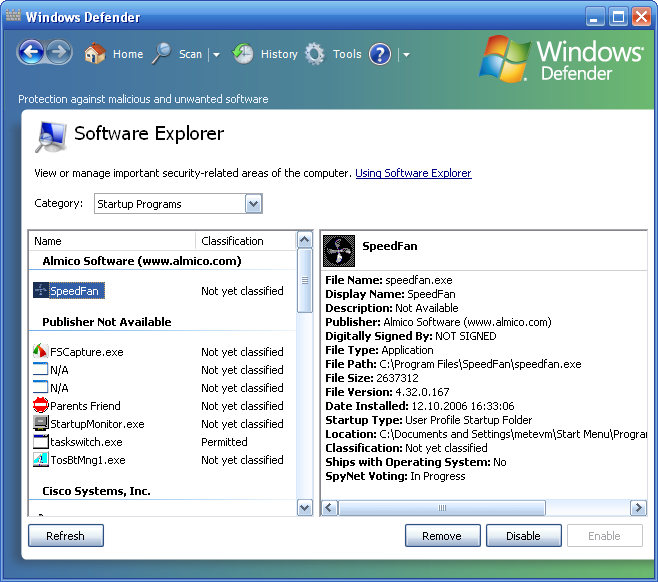The width and height of the screenshot is (658, 582).
Task: Click the details pane scroll right arrow
Action: tap(638, 508)
